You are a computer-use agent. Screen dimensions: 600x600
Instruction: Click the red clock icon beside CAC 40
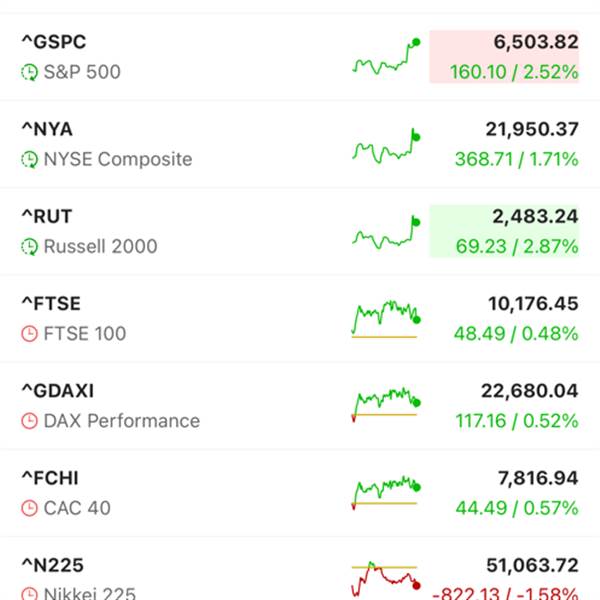click(30, 508)
